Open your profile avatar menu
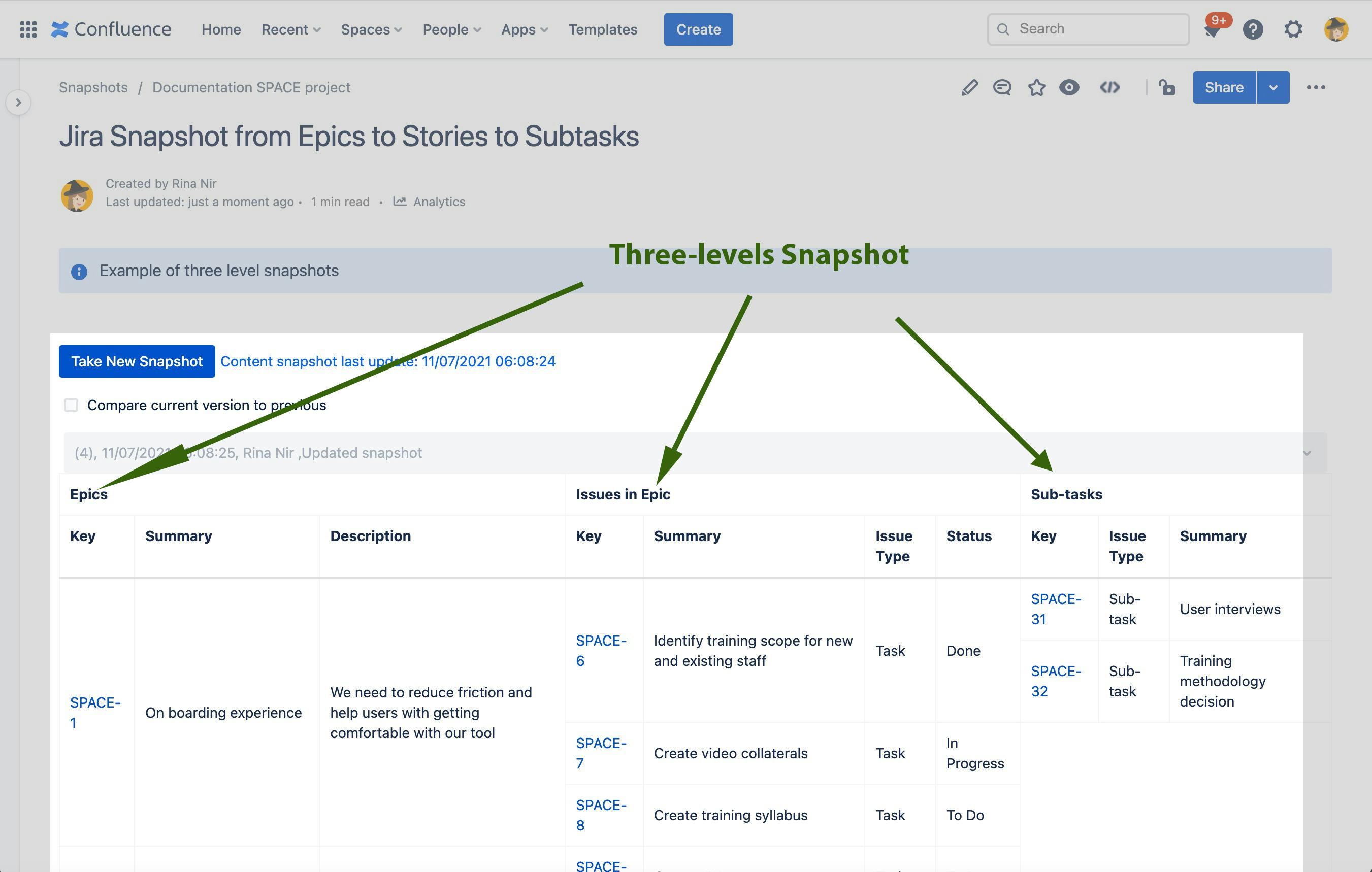This screenshot has width=1372, height=872. tap(1336, 29)
